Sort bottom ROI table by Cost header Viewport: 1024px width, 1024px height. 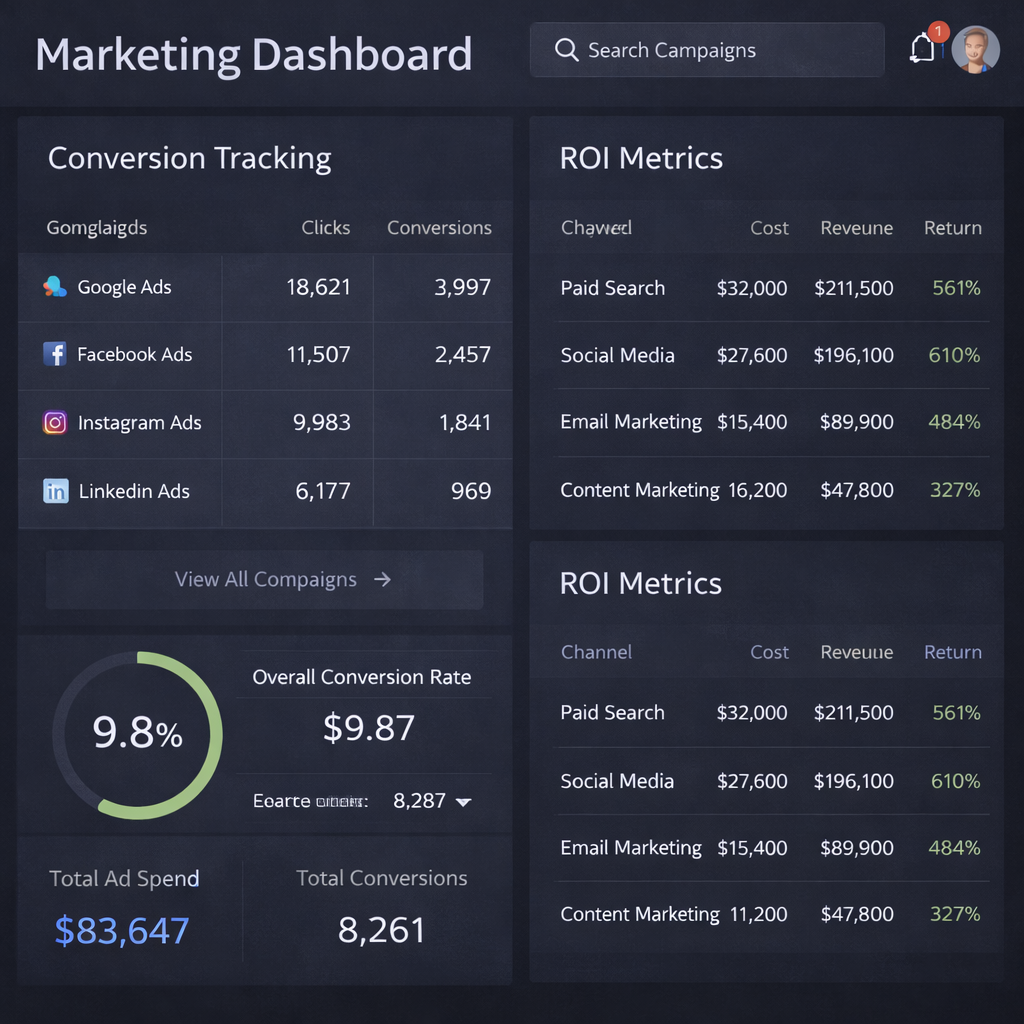[769, 652]
